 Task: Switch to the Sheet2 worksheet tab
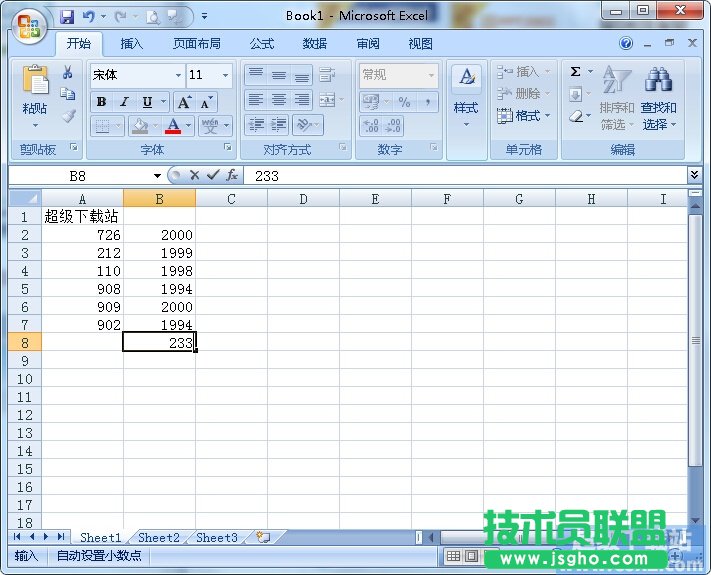pyautogui.click(x=158, y=537)
